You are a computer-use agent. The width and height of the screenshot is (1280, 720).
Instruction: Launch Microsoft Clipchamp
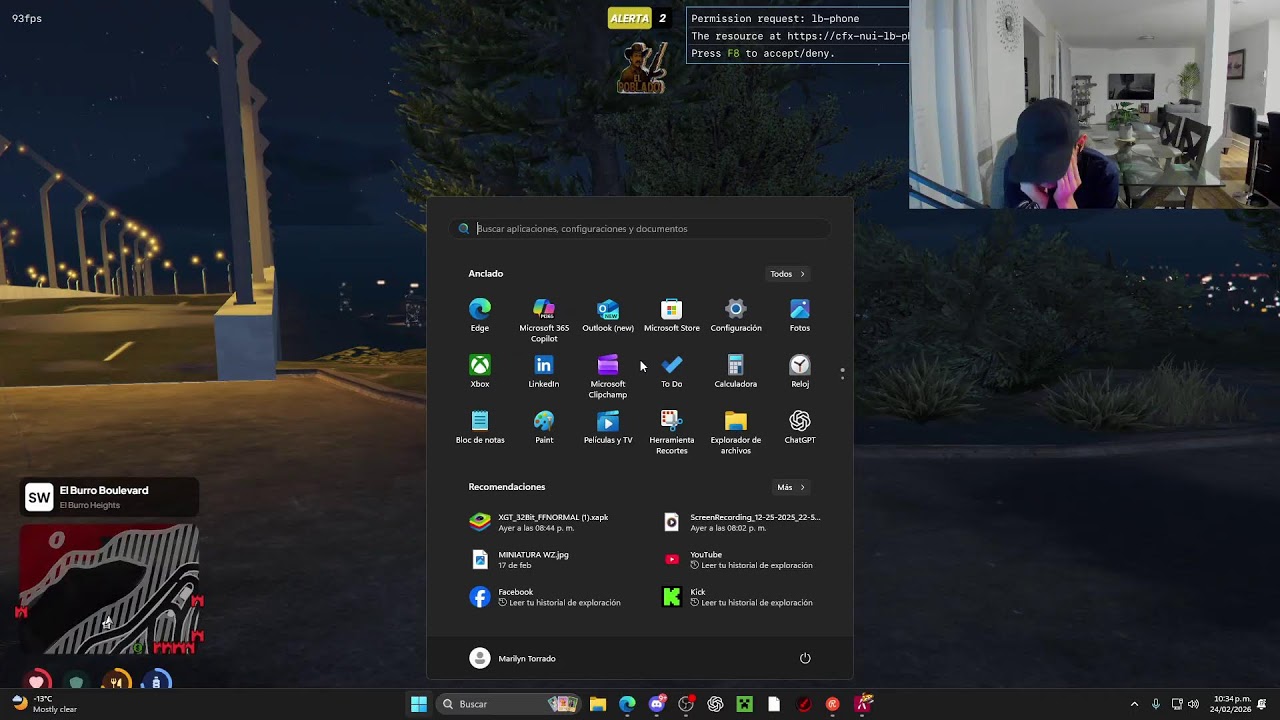(608, 376)
